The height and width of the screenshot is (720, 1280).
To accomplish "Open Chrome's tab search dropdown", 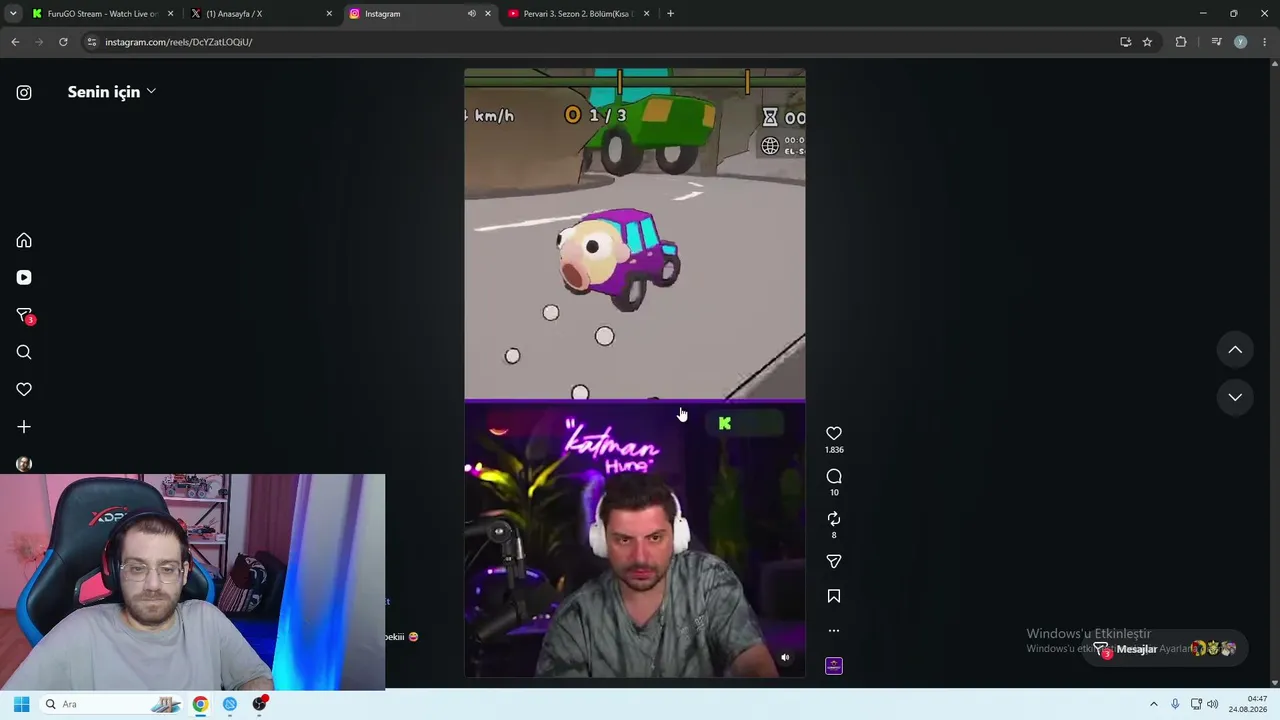I will click(13, 14).
